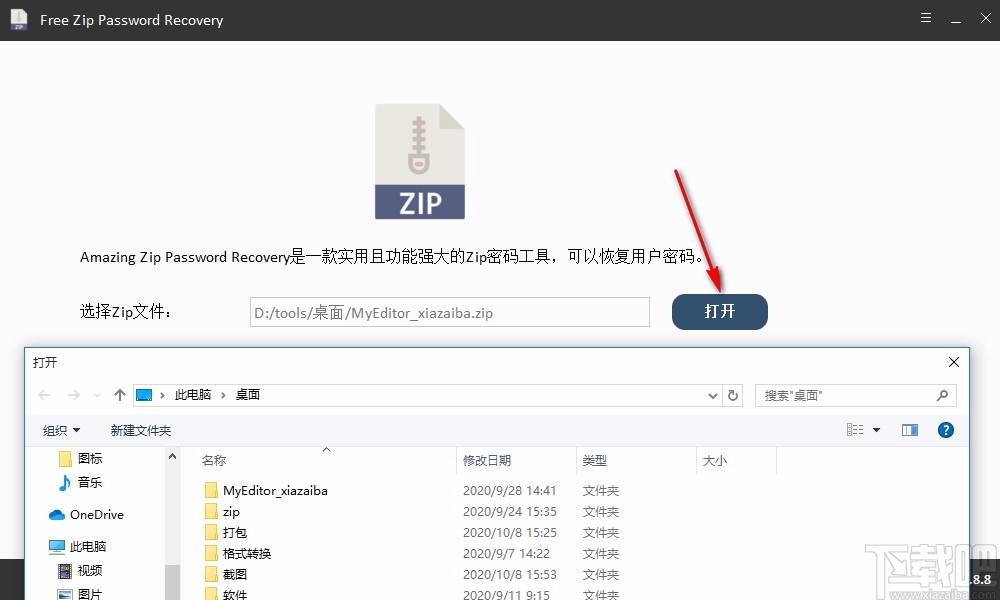Sort by 类型 column header
The height and width of the screenshot is (600, 1000).
594,460
